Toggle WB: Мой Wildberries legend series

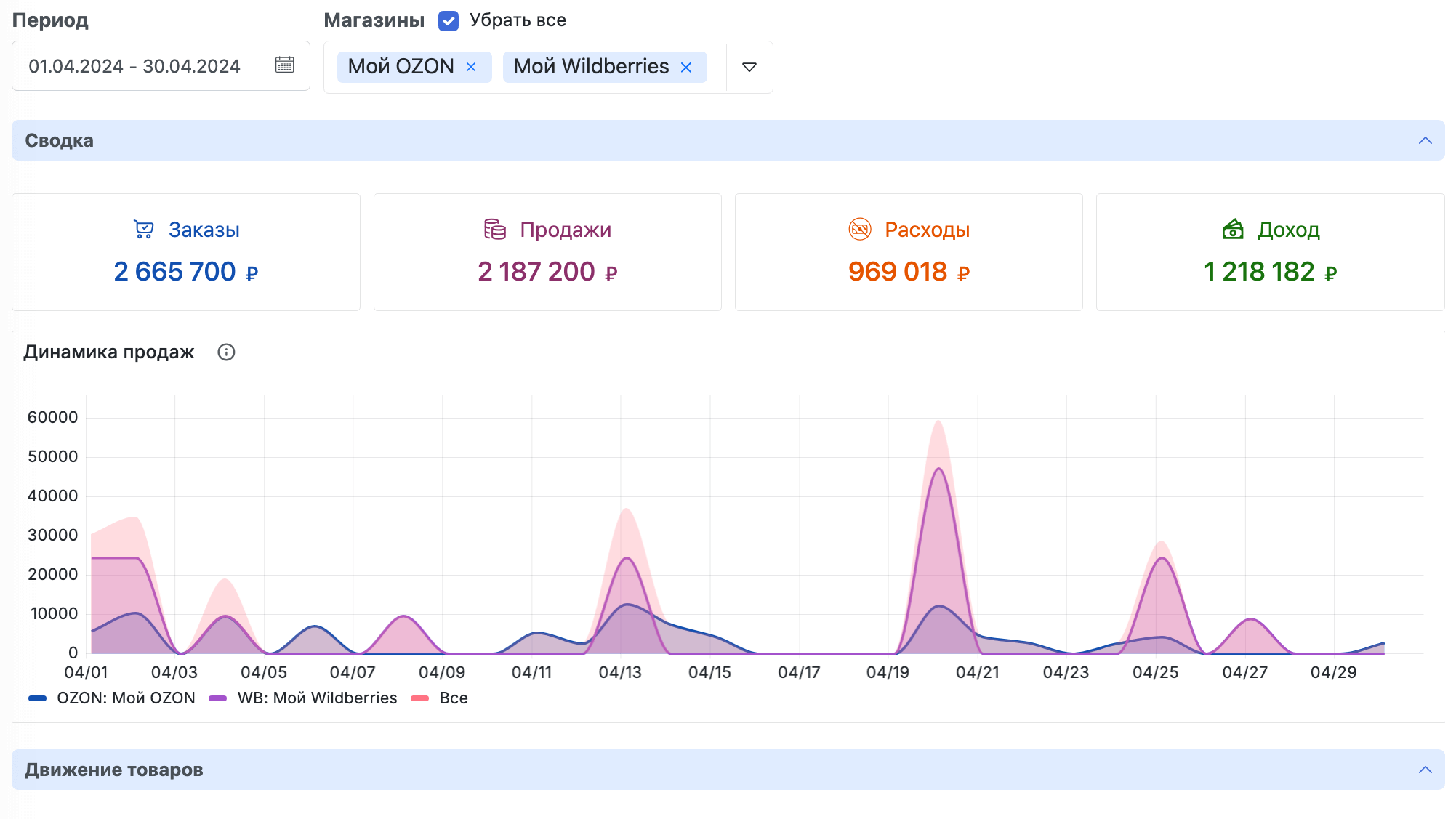pyautogui.click(x=303, y=698)
